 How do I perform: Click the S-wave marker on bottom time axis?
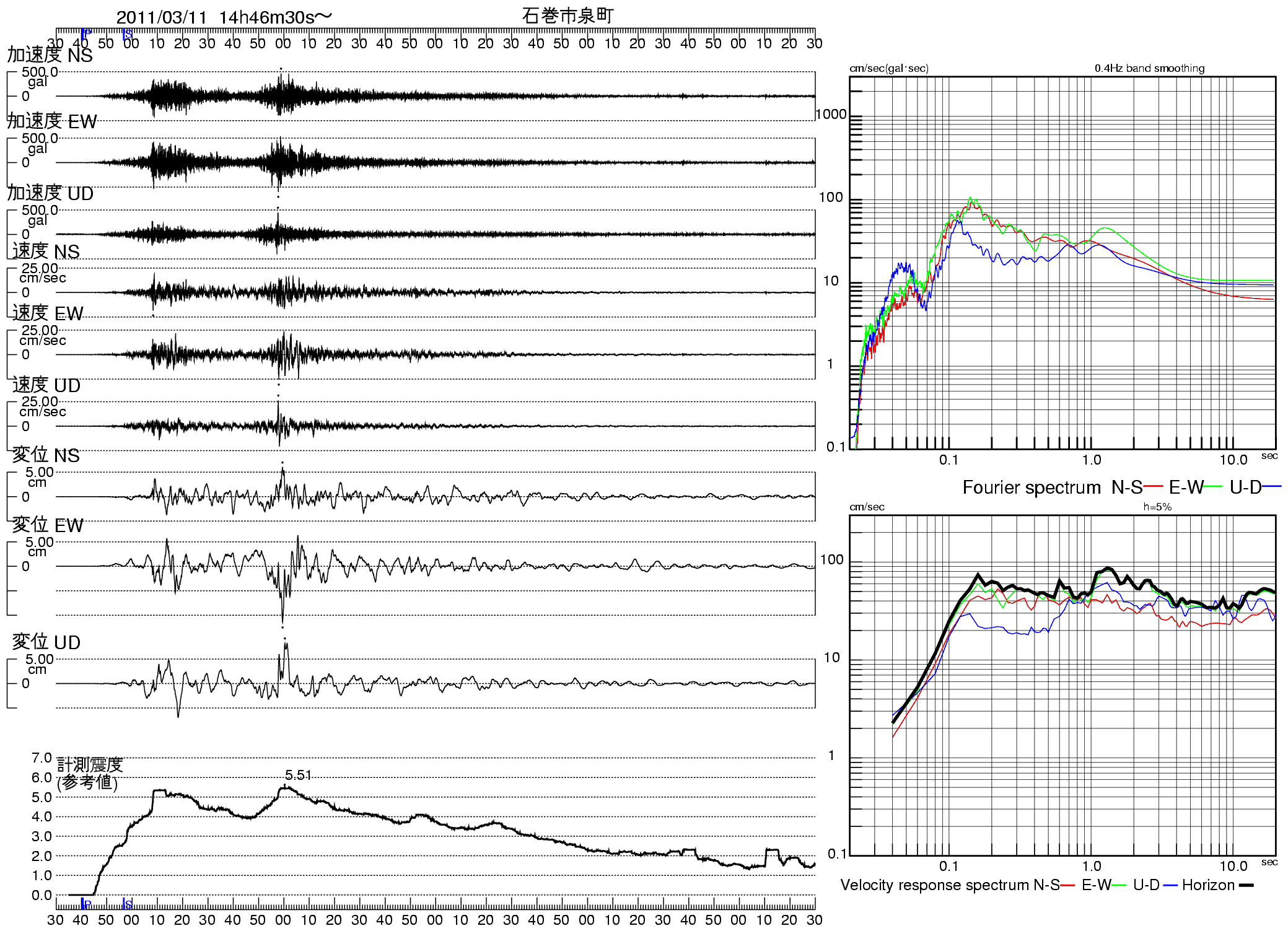[x=126, y=904]
